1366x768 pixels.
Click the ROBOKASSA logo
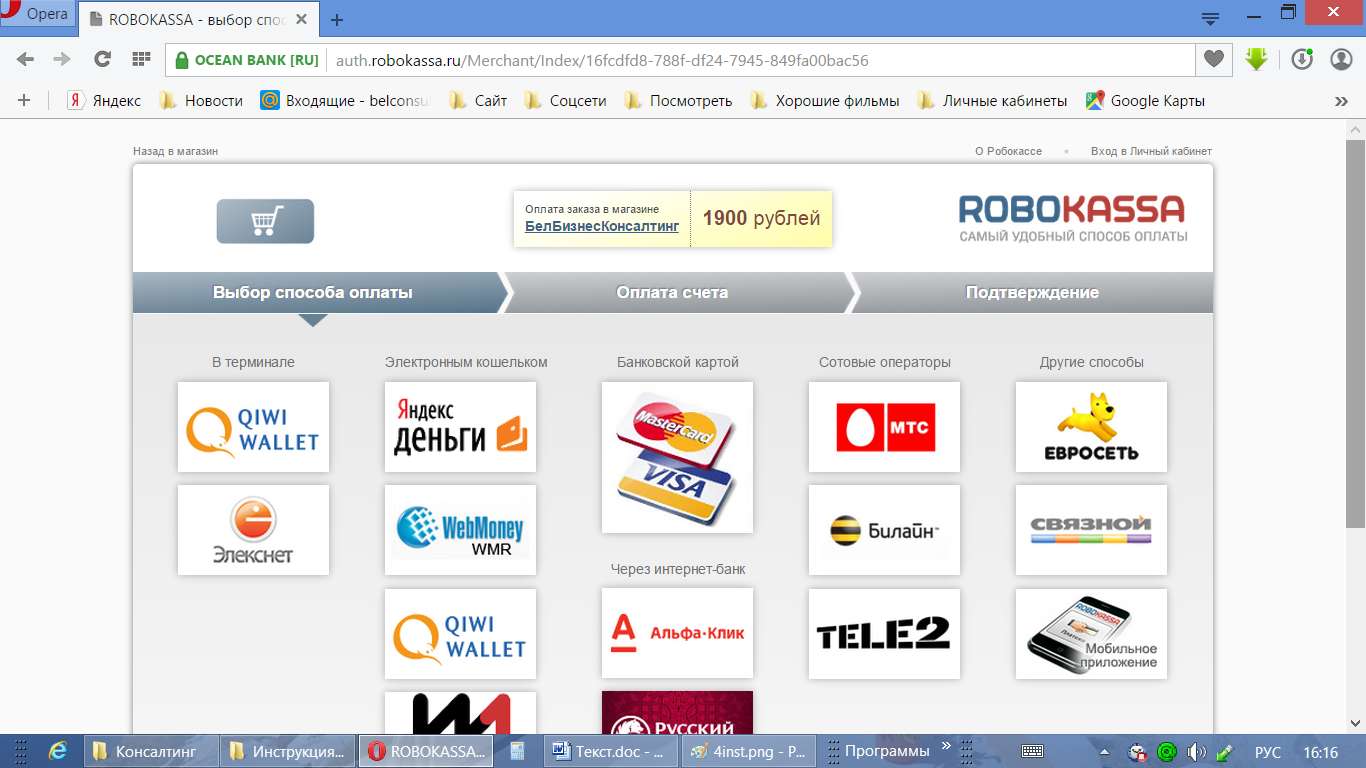1072,218
